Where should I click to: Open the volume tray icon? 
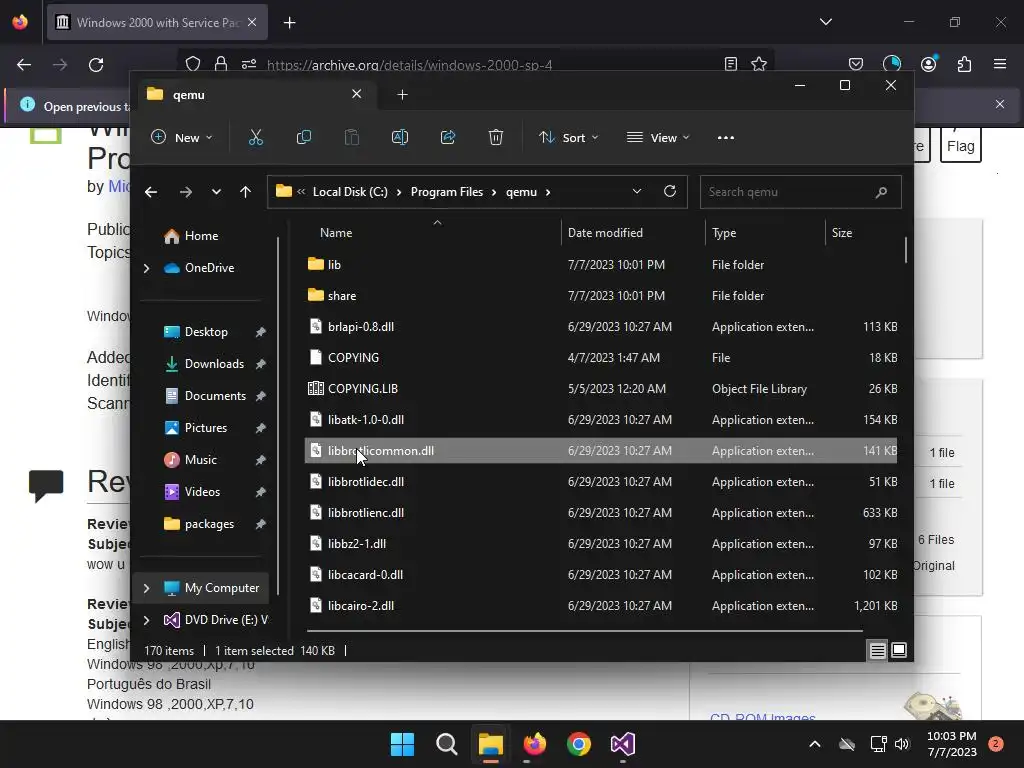pos(903,744)
